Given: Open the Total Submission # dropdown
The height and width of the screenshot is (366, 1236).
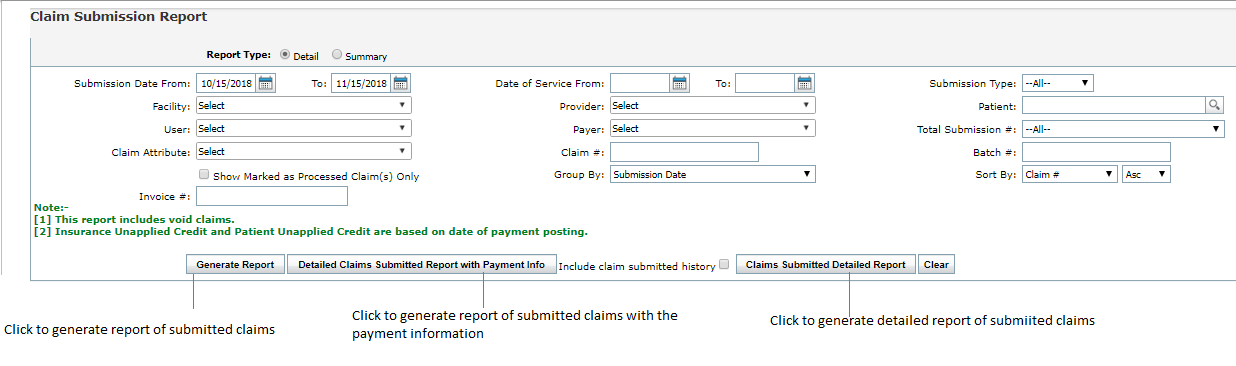Looking at the screenshot, I should [x=1123, y=128].
